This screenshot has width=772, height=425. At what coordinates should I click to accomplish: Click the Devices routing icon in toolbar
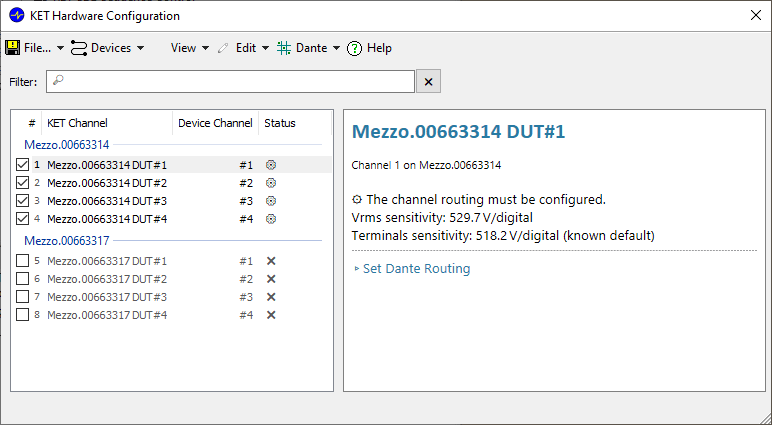click(79, 48)
